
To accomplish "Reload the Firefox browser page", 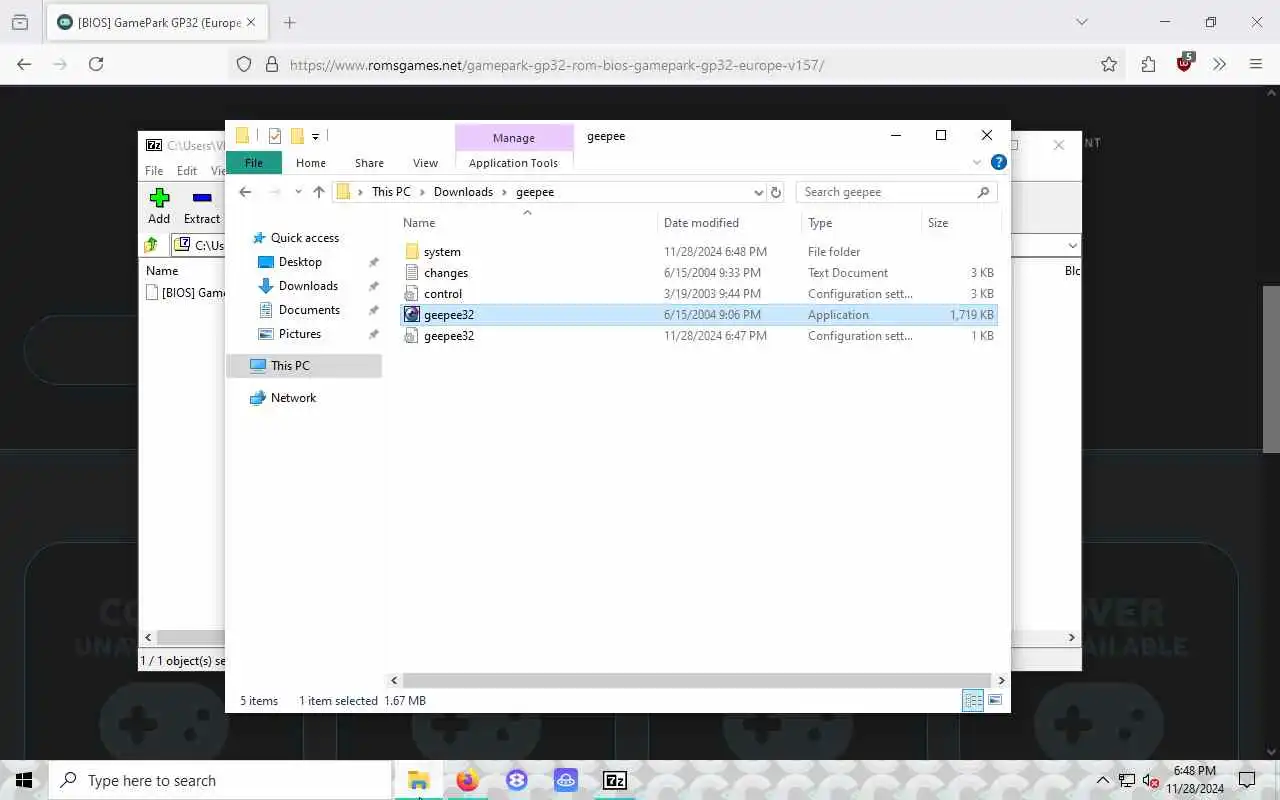I will [x=96, y=64].
